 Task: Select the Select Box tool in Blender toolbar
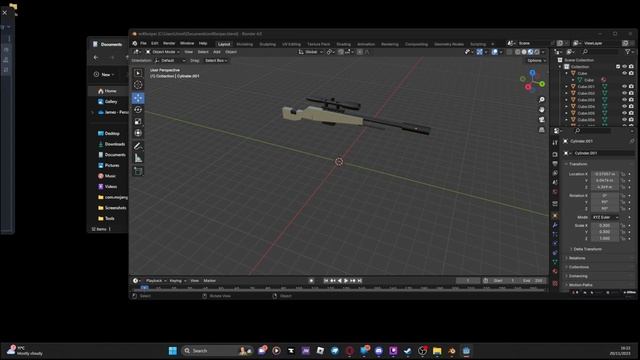click(x=138, y=73)
